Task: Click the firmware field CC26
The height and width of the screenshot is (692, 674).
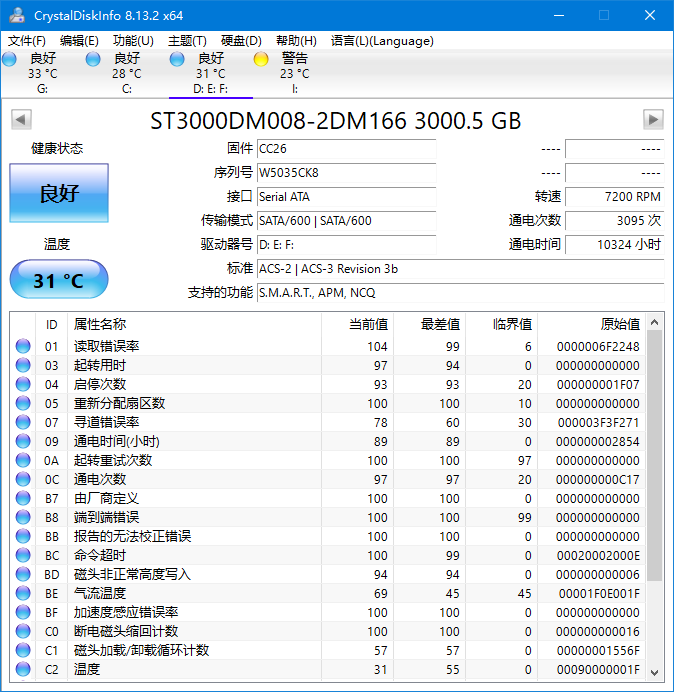Action: click(x=345, y=148)
